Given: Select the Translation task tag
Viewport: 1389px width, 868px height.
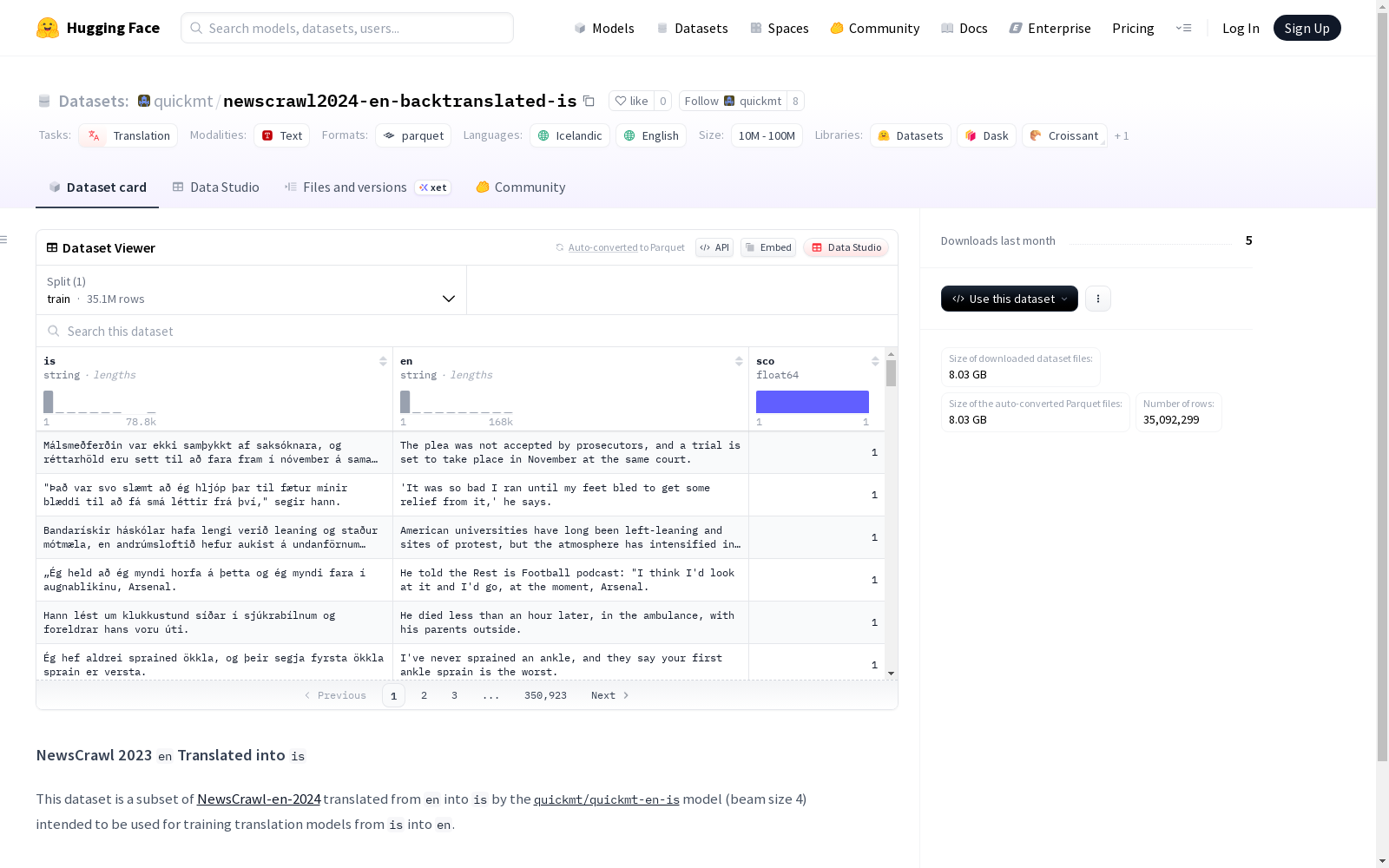Looking at the screenshot, I should tap(128, 135).
